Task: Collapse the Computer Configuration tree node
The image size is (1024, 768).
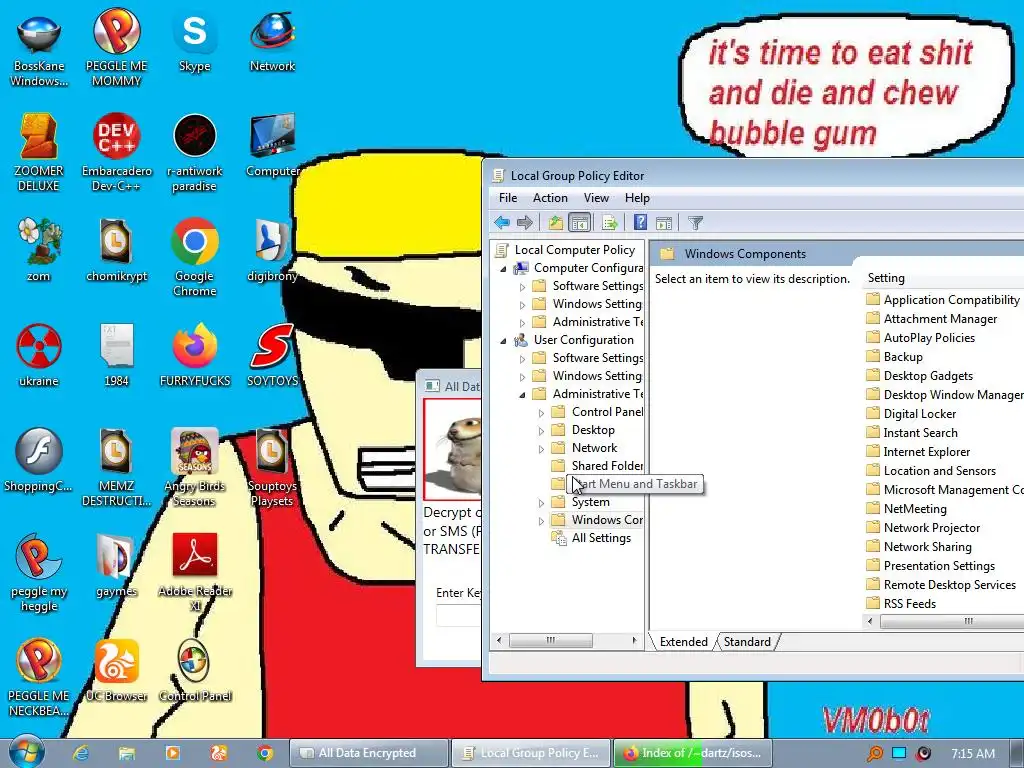Action: tap(503, 268)
